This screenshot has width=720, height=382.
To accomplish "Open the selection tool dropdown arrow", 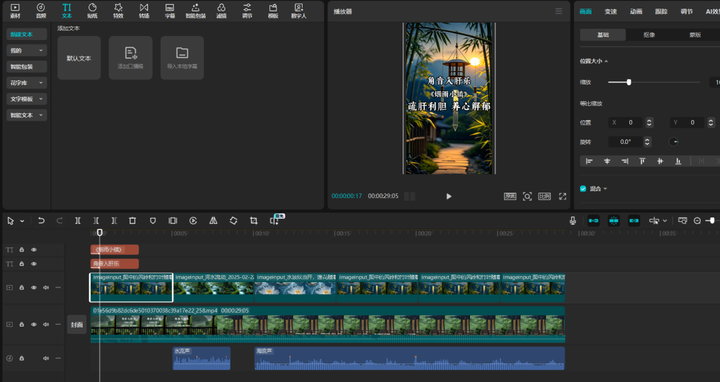I will pyautogui.click(x=22, y=221).
